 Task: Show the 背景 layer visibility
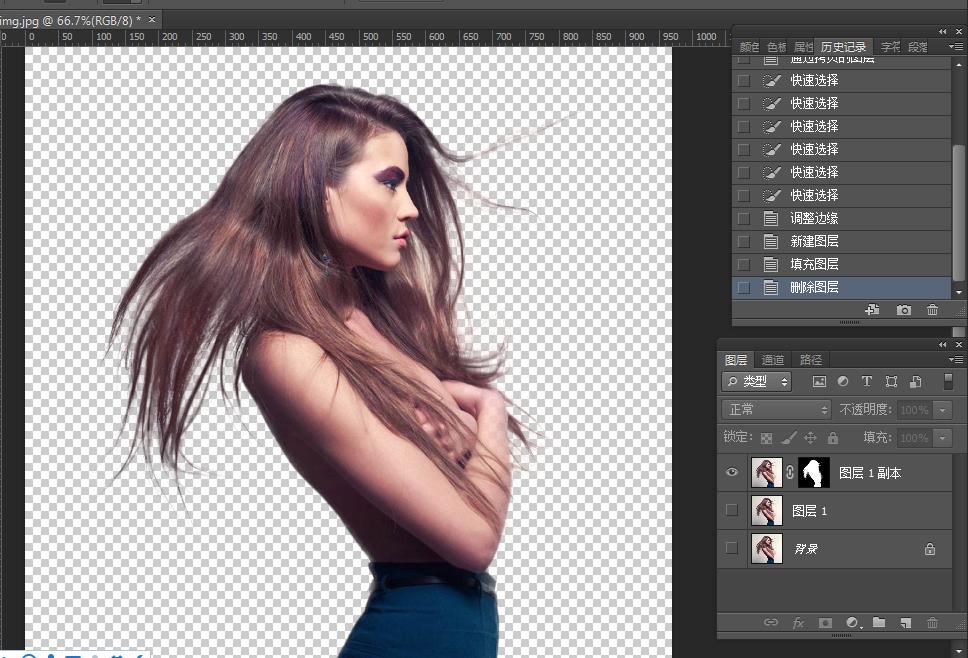(x=731, y=548)
